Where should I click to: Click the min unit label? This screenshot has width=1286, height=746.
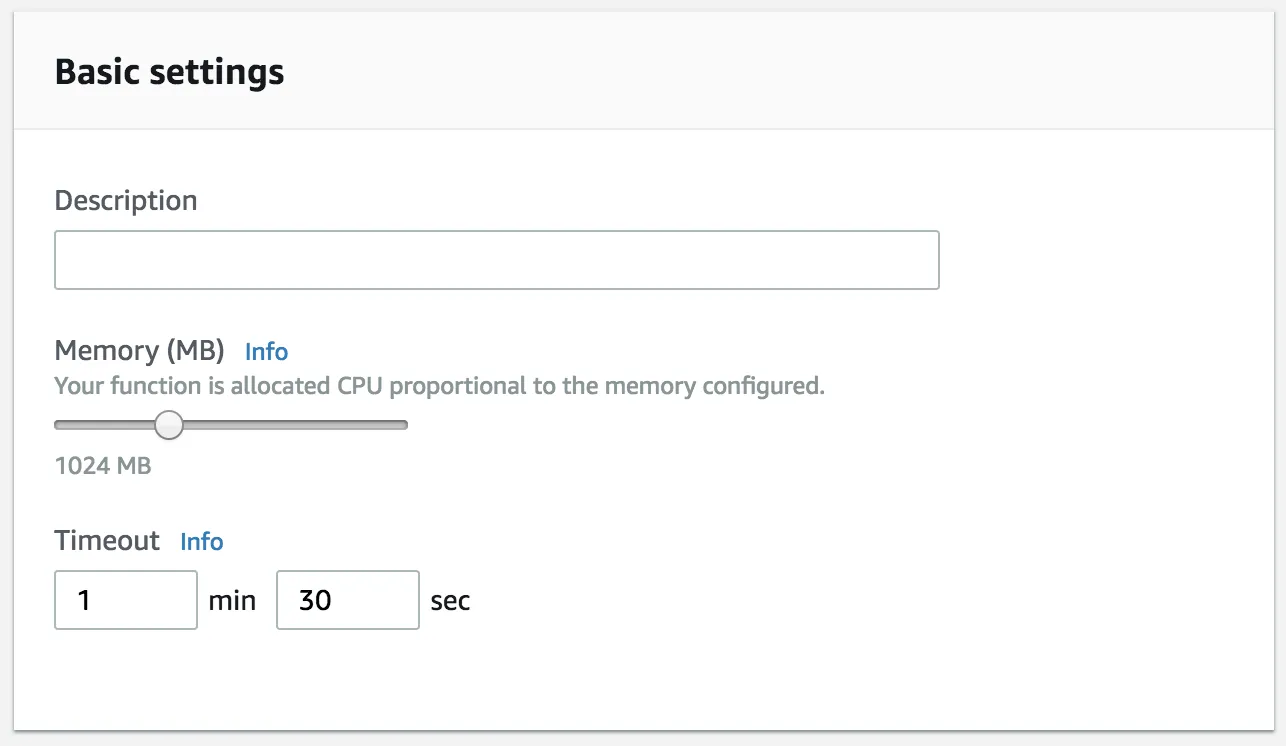coord(232,601)
